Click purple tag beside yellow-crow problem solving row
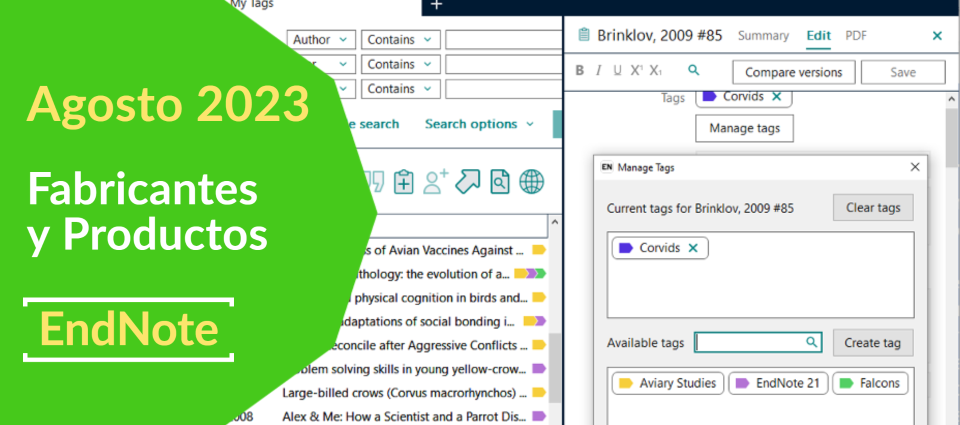960x425 pixels. (539, 369)
